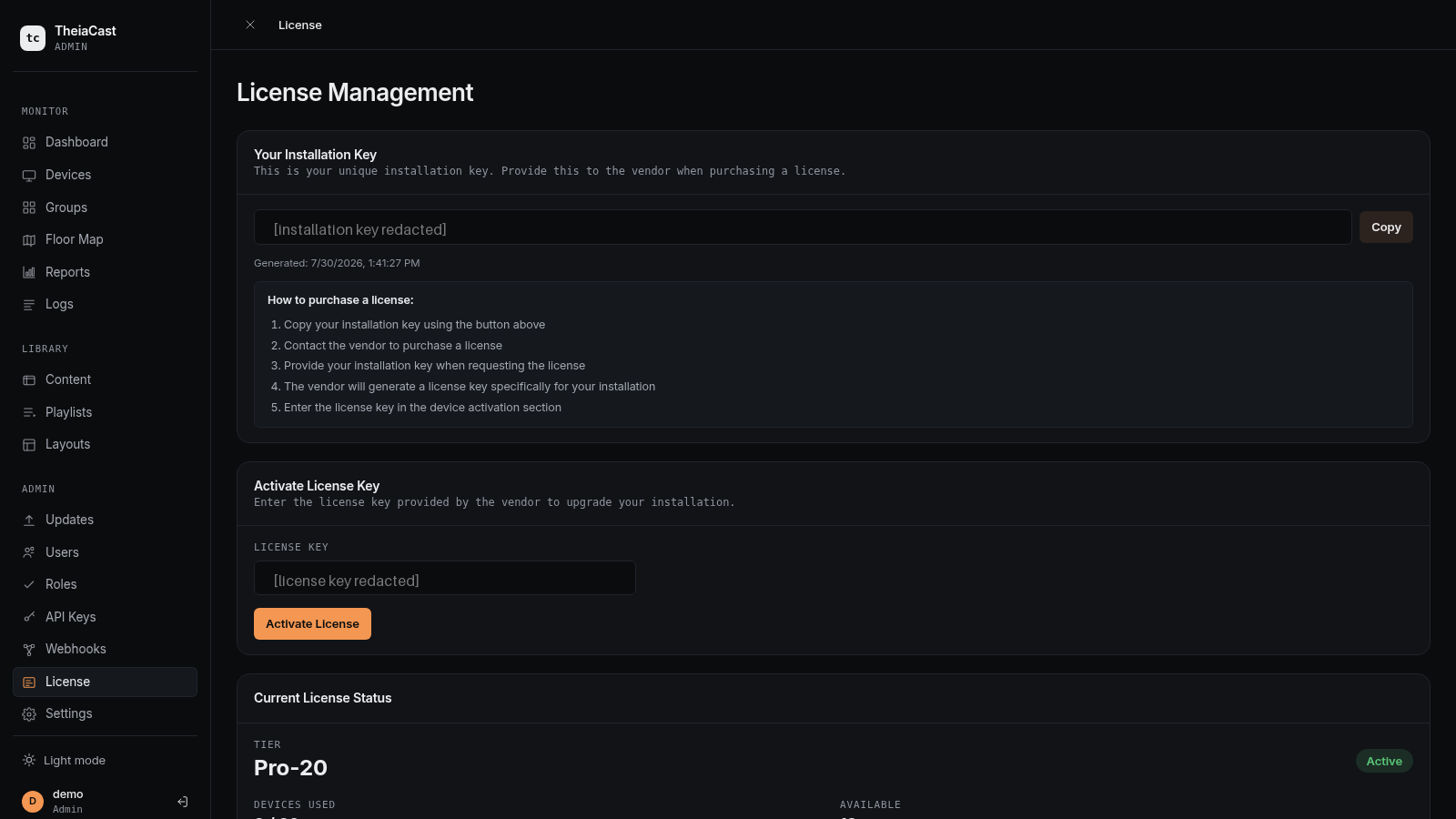Viewport: 1456px width, 819px height.
Task: Click the logout icon beside demo user
Action: [x=183, y=802]
